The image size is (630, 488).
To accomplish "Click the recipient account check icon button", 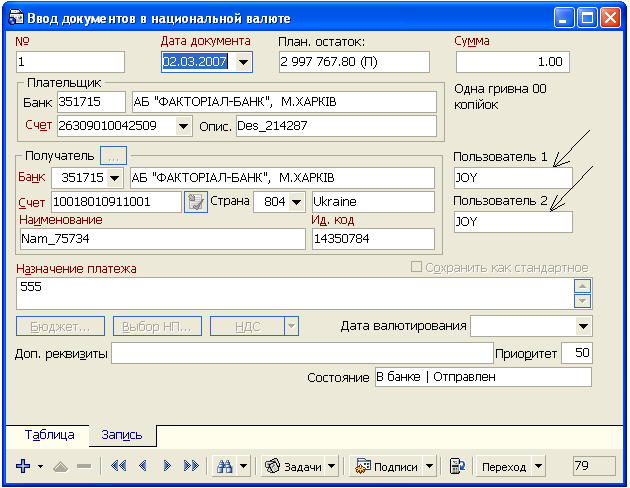I will coord(196,202).
